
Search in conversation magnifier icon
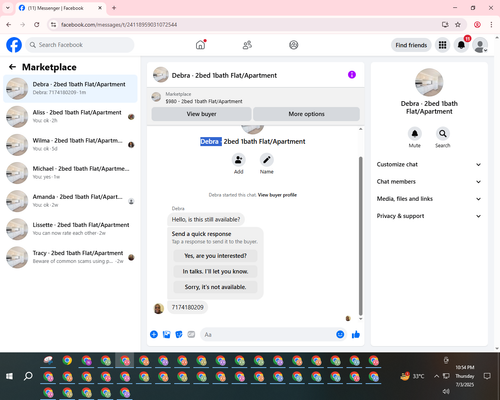coord(443,134)
